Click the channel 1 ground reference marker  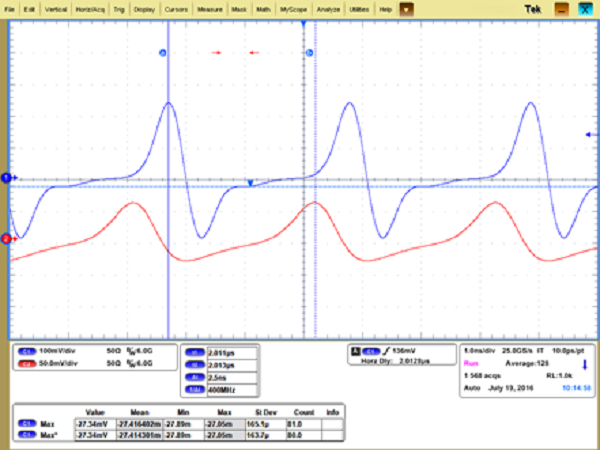coord(6,177)
